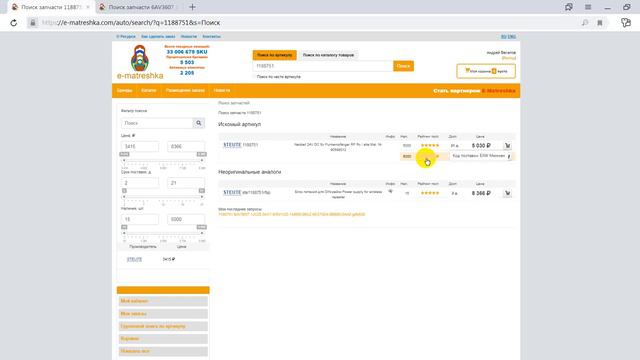Click the price 8 366 ₽
This screenshot has height=360, width=640.
pos(481,193)
